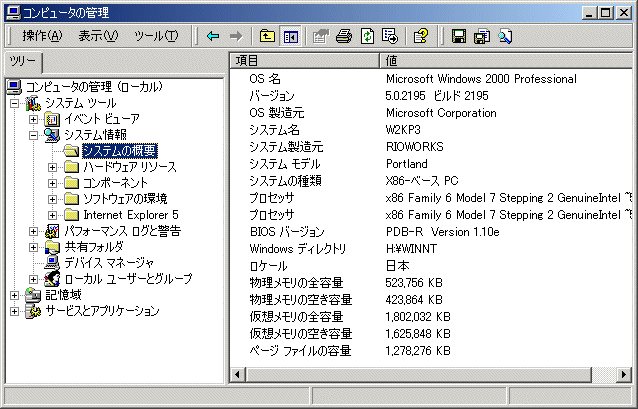Select デバイス マネージャ tree item
638x409 pixels.
click(109, 262)
